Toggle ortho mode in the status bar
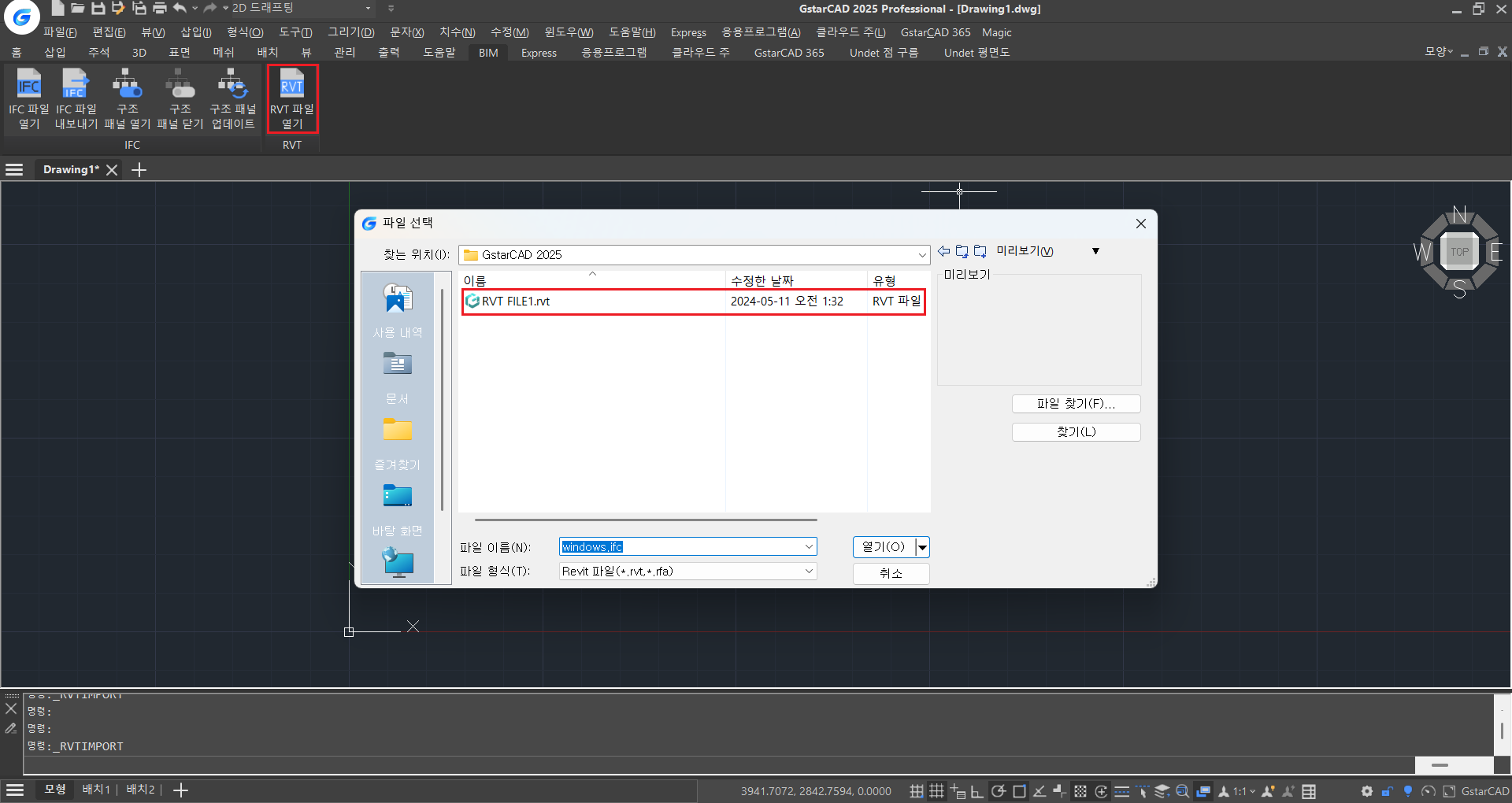 tap(976, 791)
